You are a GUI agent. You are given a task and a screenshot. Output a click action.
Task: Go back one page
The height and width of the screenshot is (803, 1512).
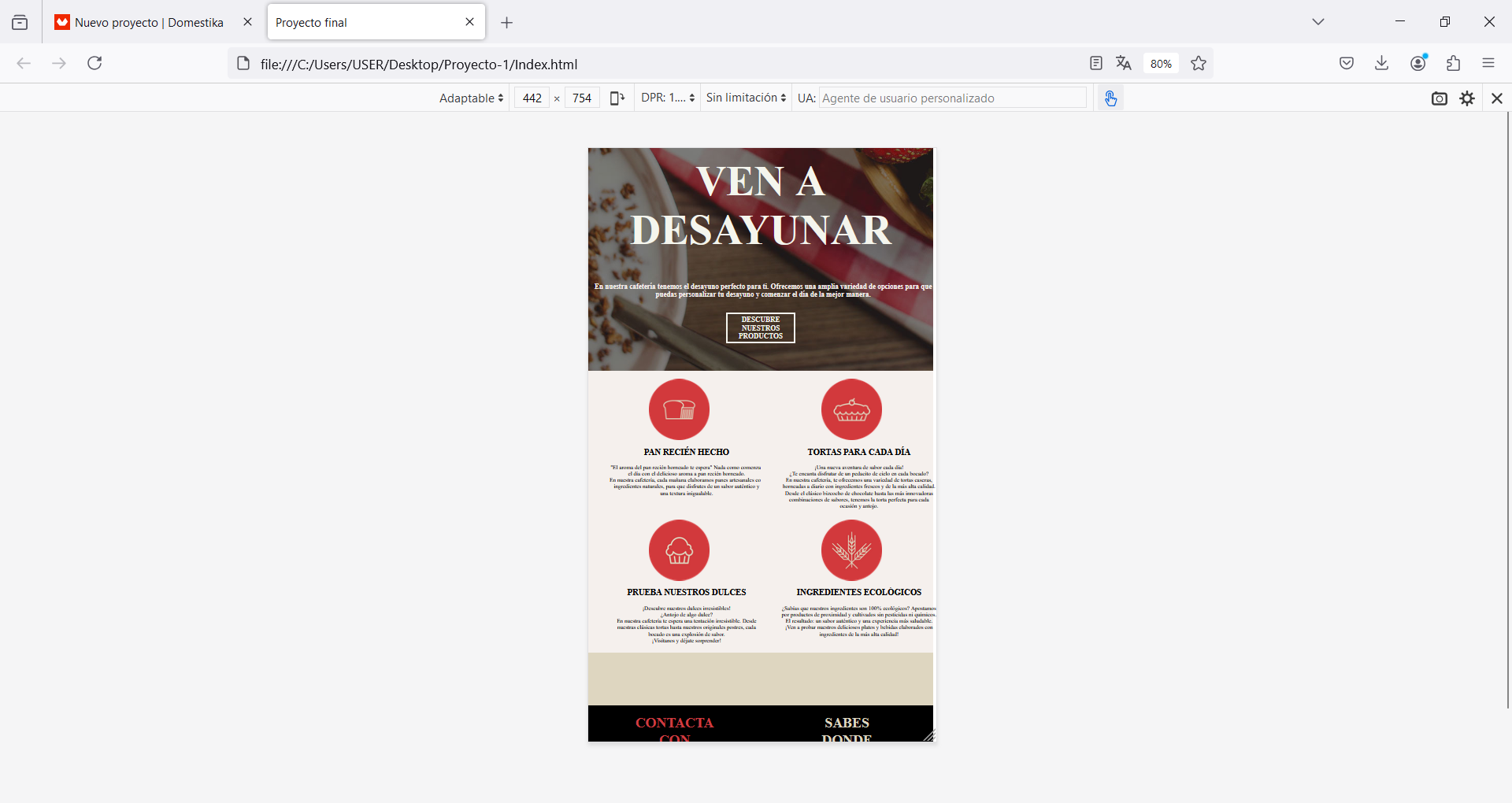tap(24, 63)
